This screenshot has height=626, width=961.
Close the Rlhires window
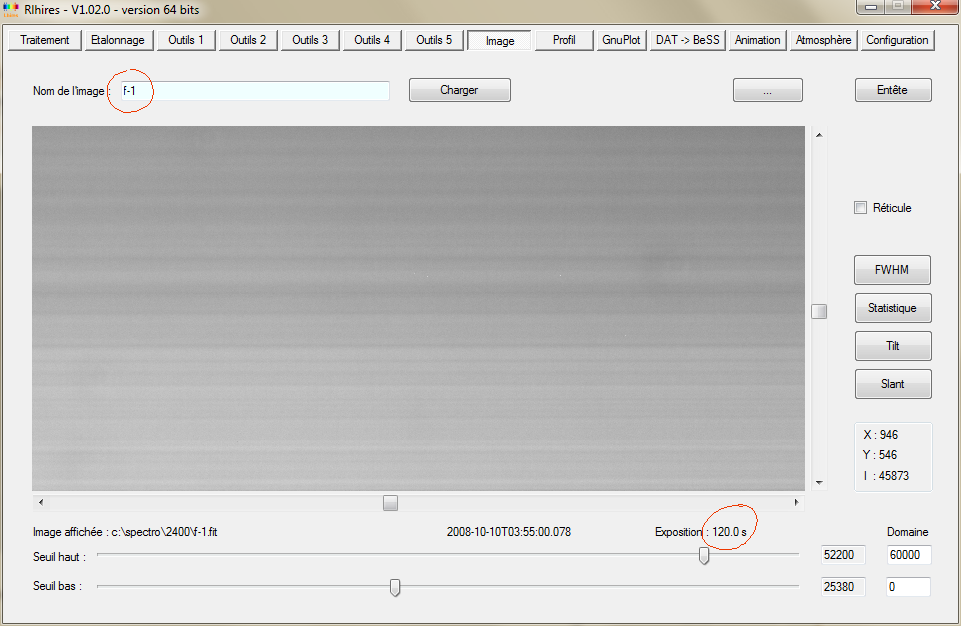[x=935, y=6]
